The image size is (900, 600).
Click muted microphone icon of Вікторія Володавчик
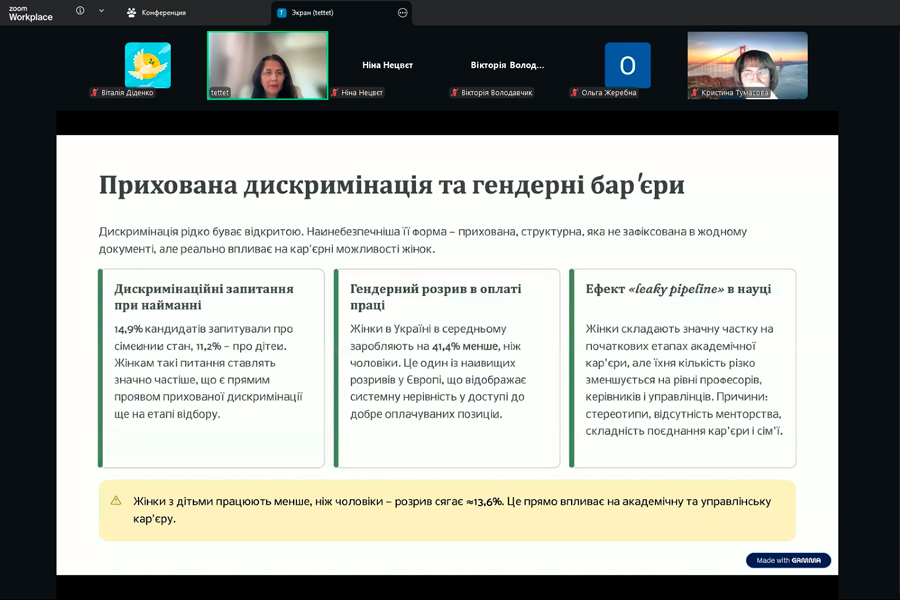coord(455,92)
